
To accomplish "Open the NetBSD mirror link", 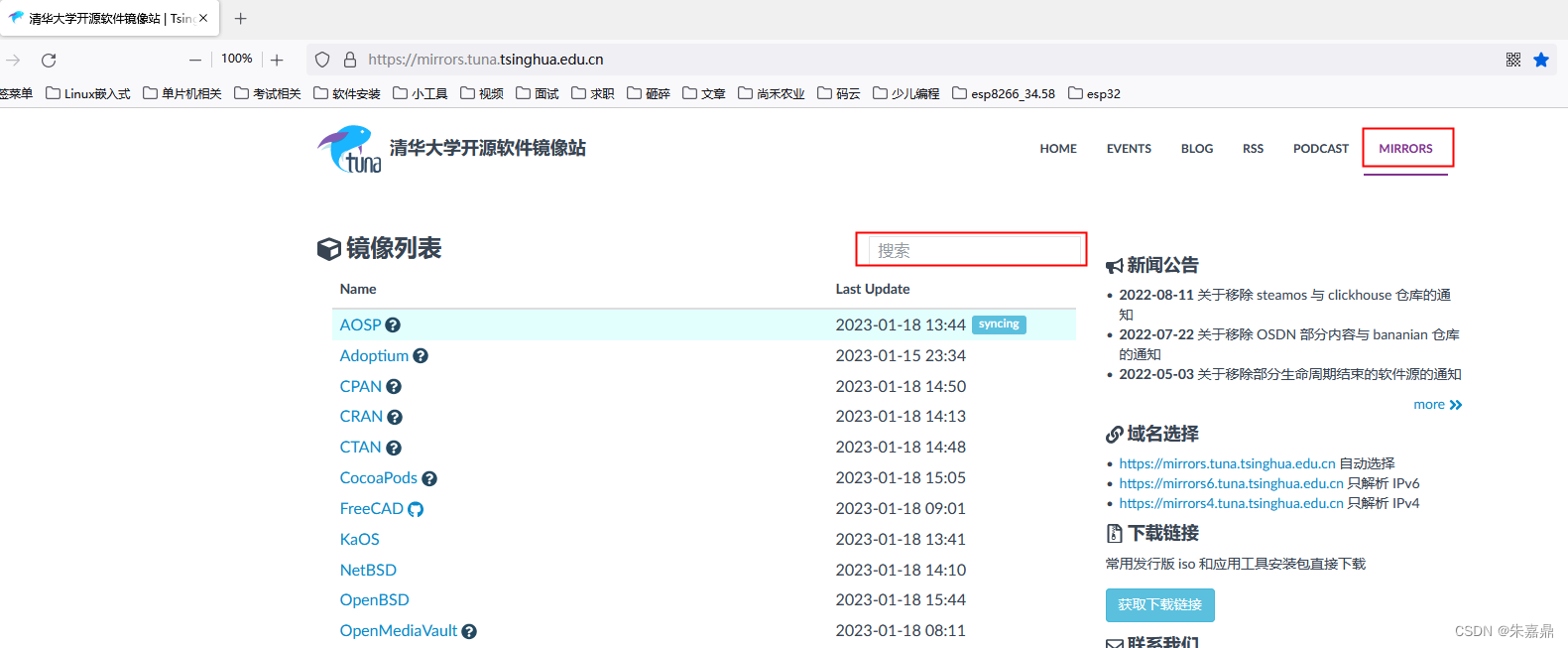I will point(368,571).
